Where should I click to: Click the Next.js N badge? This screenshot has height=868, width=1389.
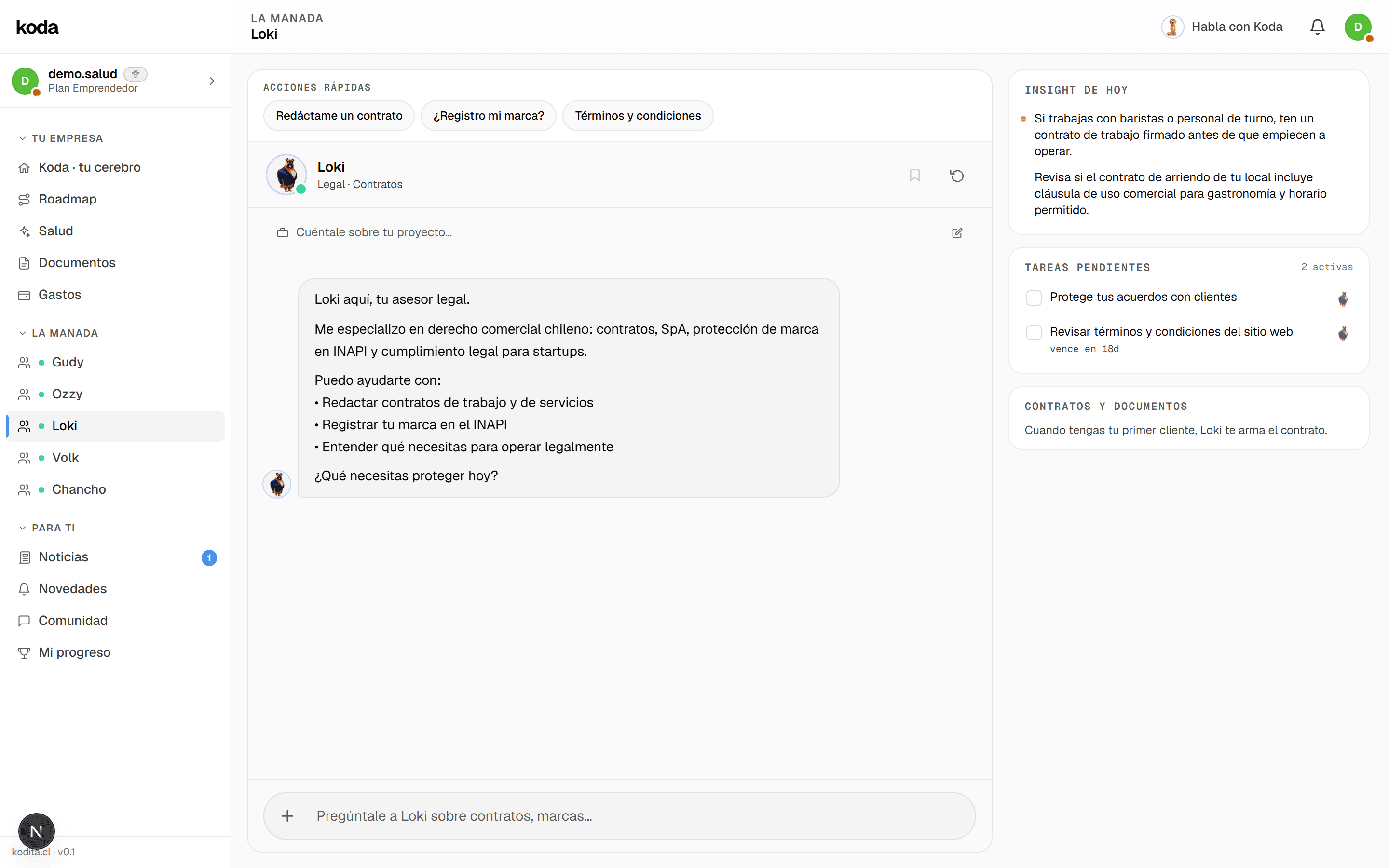pyautogui.click(x=36, y=831)
